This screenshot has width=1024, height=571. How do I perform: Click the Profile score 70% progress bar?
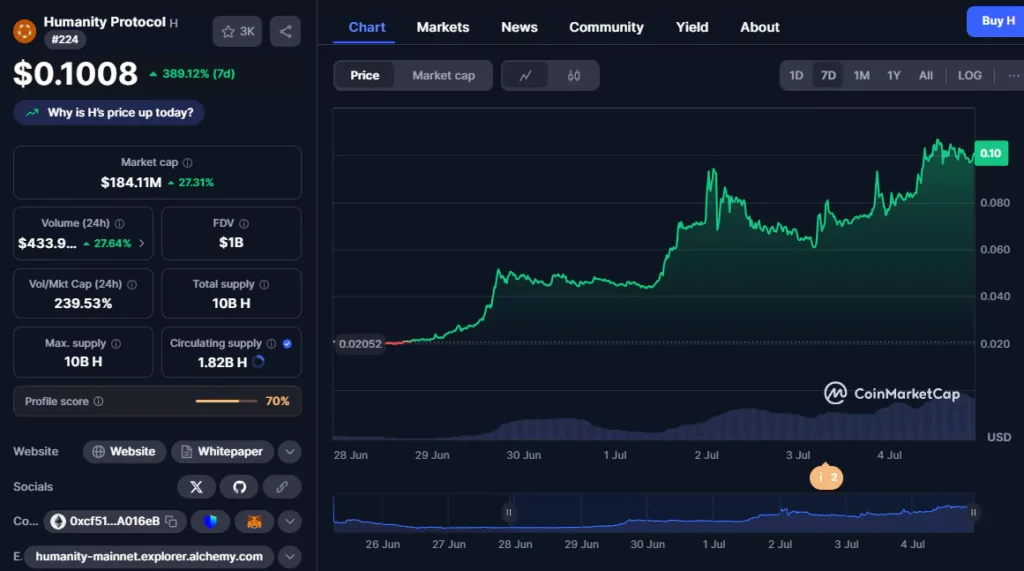click(x=226, y=401)
